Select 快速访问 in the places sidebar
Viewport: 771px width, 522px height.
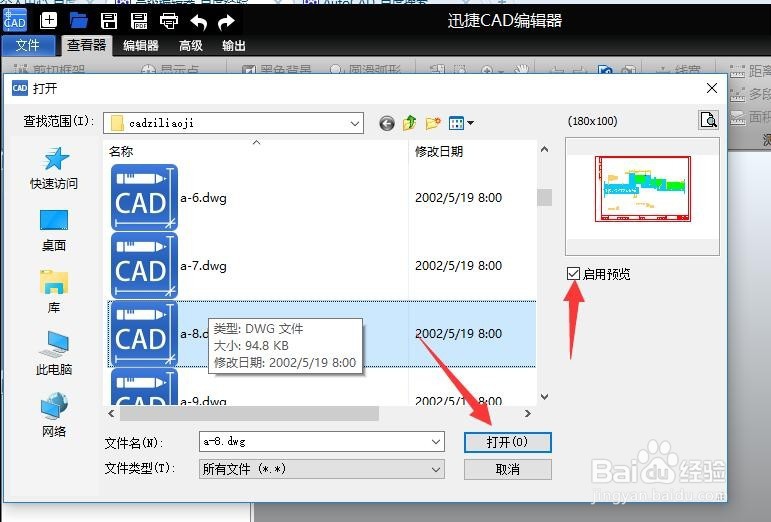click(54, 168)
